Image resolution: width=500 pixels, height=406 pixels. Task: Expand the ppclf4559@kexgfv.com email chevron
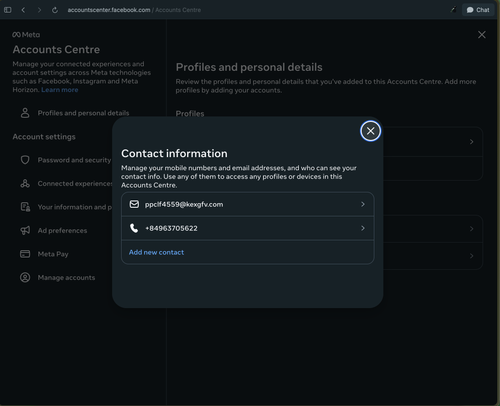363,204
